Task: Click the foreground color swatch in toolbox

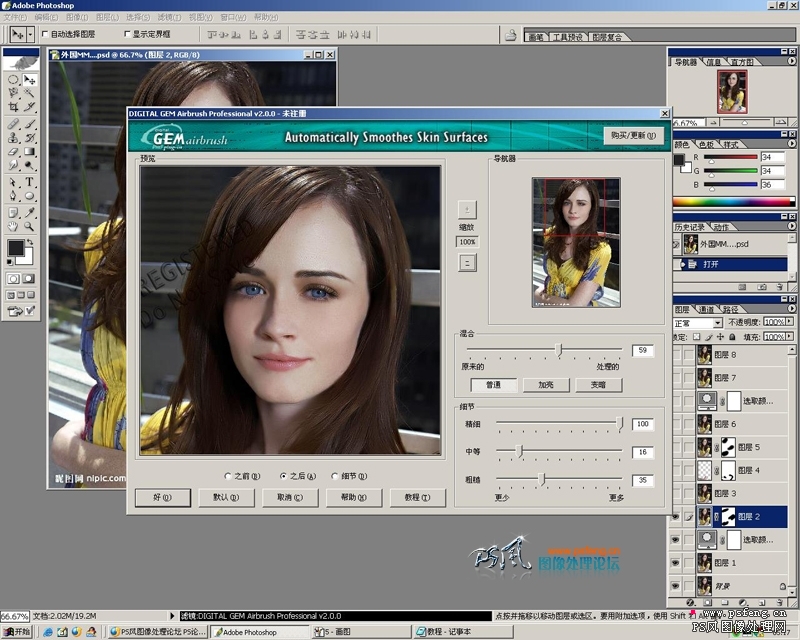Action: (15, 248)
